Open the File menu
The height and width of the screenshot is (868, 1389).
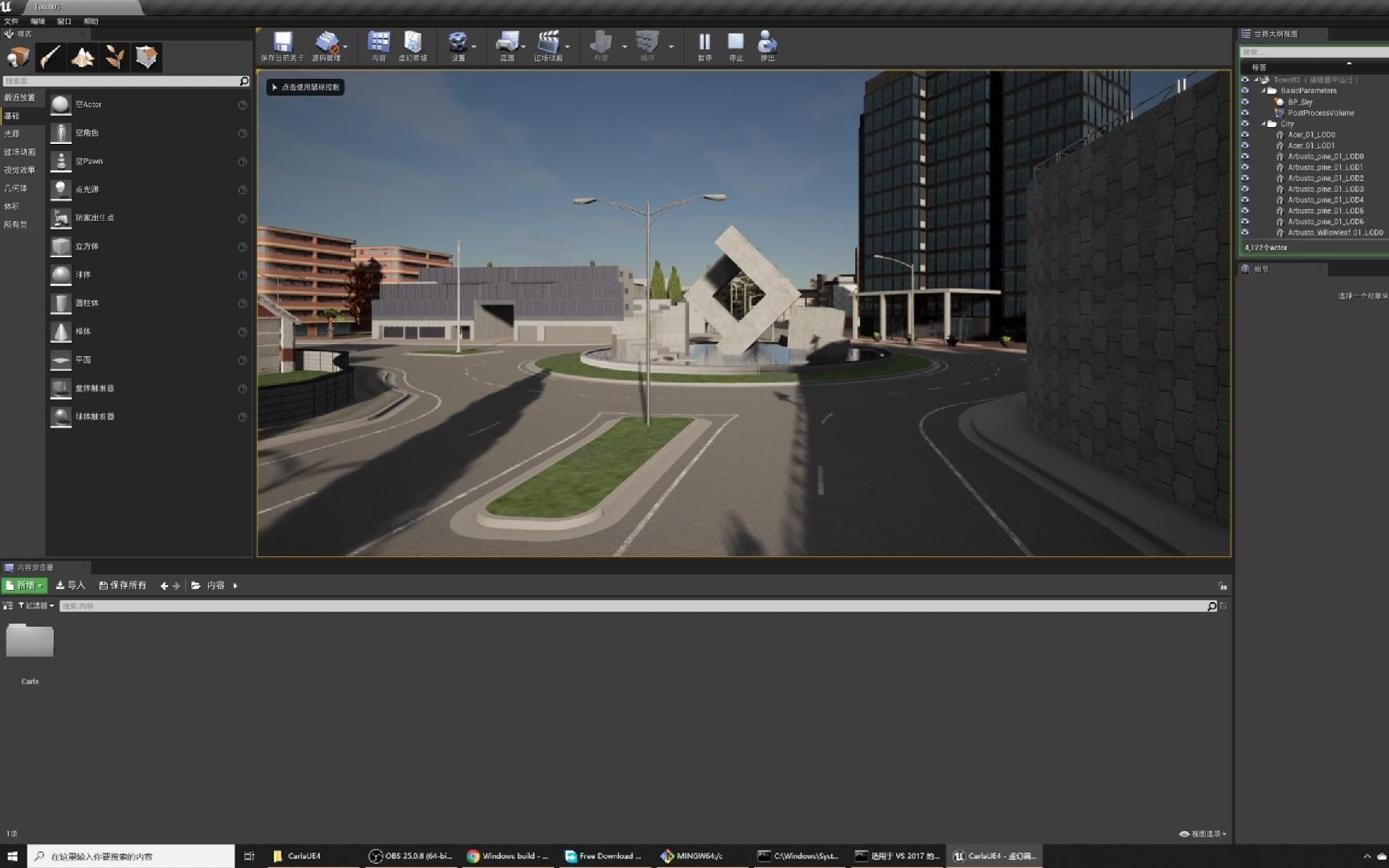pyautogui.click(x=11, y=22)
